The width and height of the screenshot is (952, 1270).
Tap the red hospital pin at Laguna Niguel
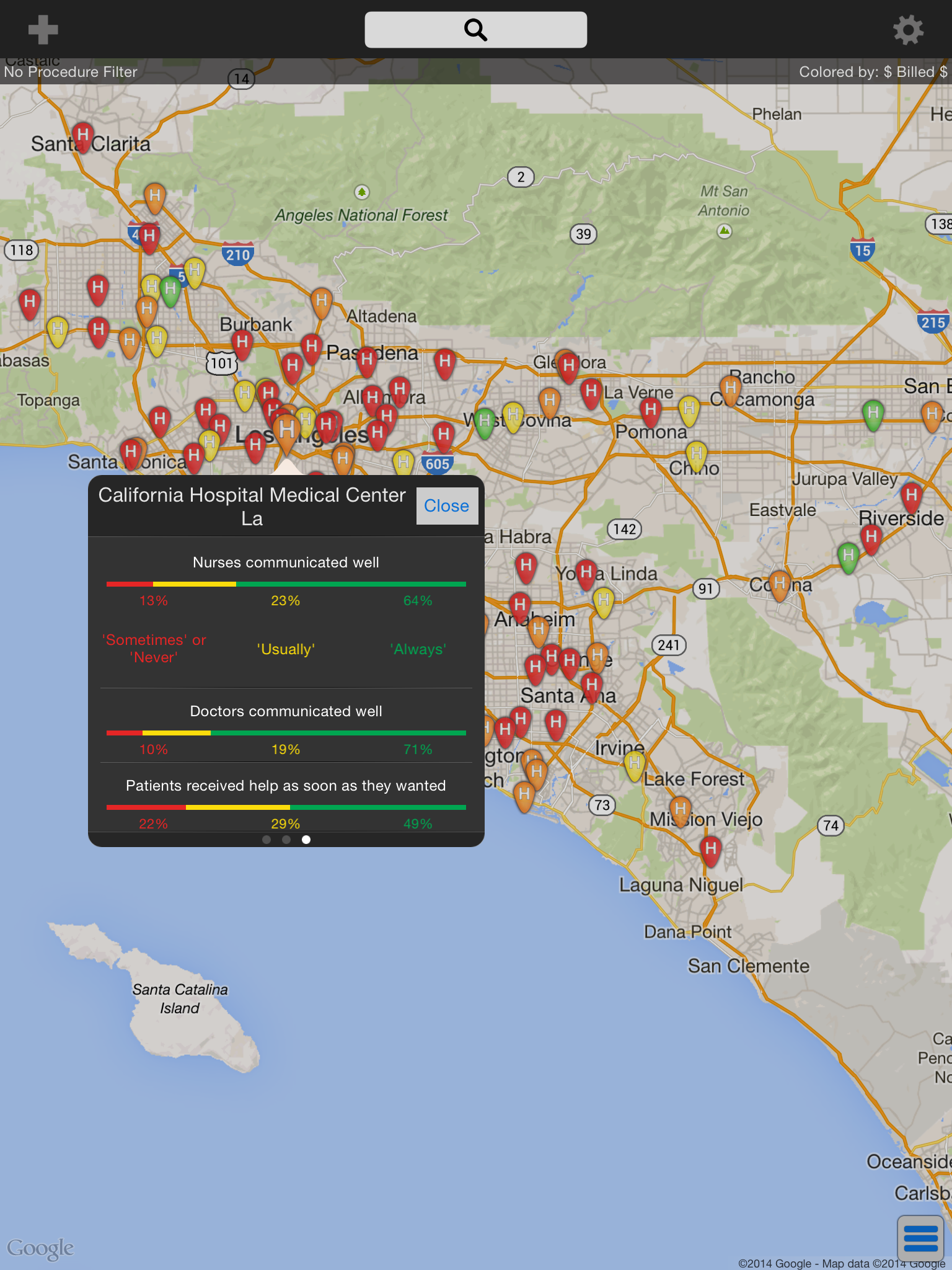coord(711,850)
